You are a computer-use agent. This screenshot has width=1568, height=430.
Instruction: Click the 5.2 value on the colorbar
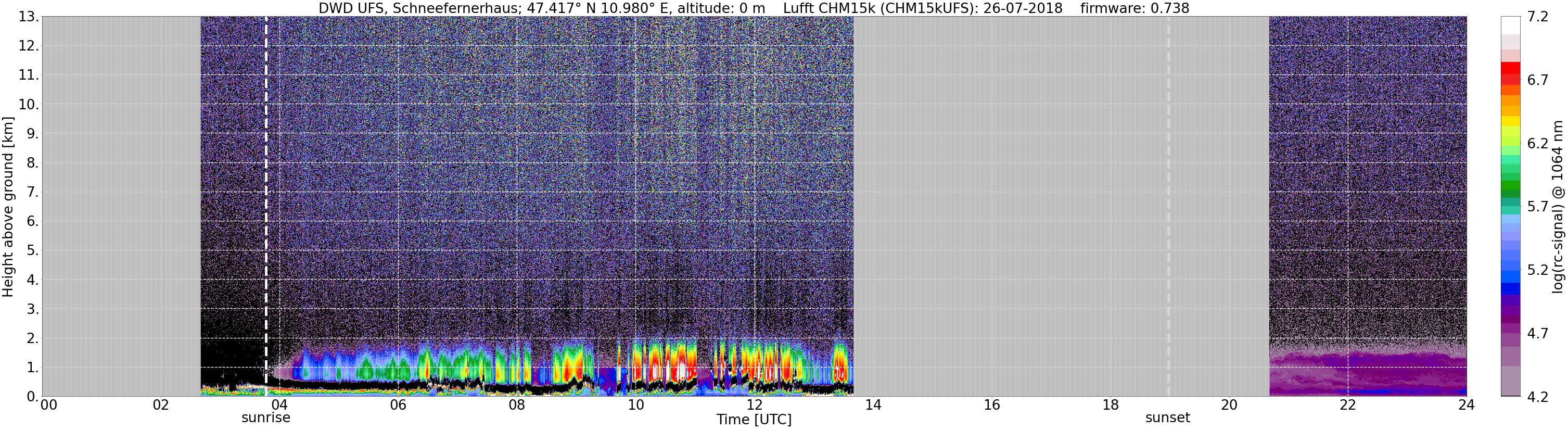1538,270
